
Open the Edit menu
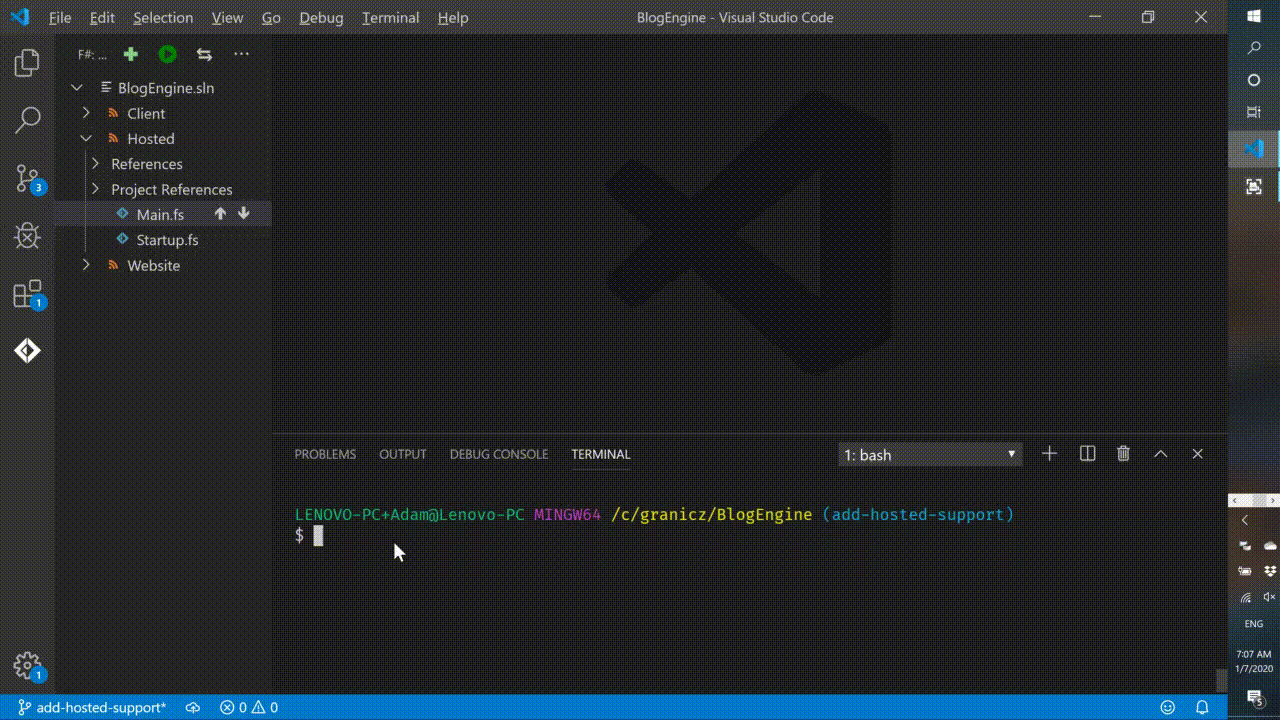[x=102, y=17]
